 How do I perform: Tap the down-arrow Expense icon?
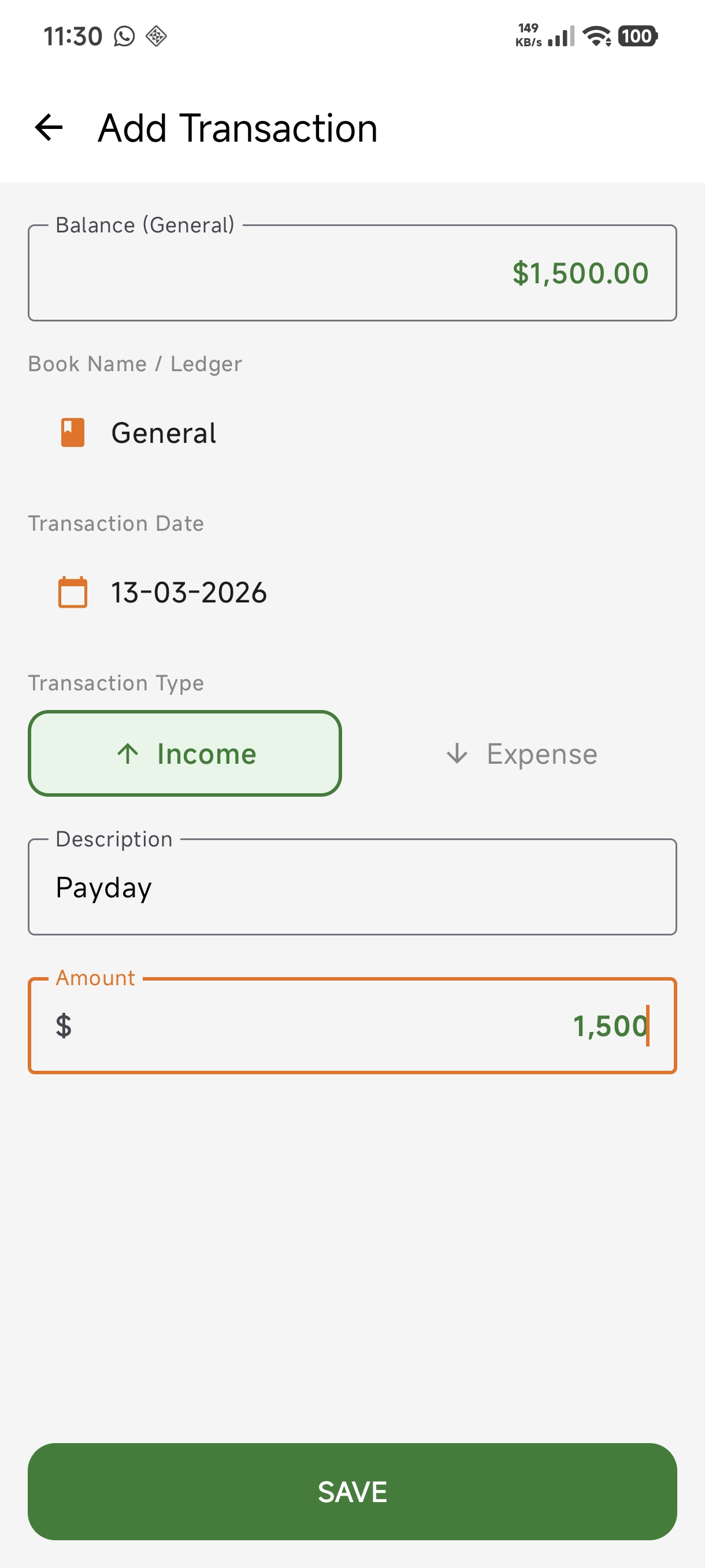(x=457, y=753)
